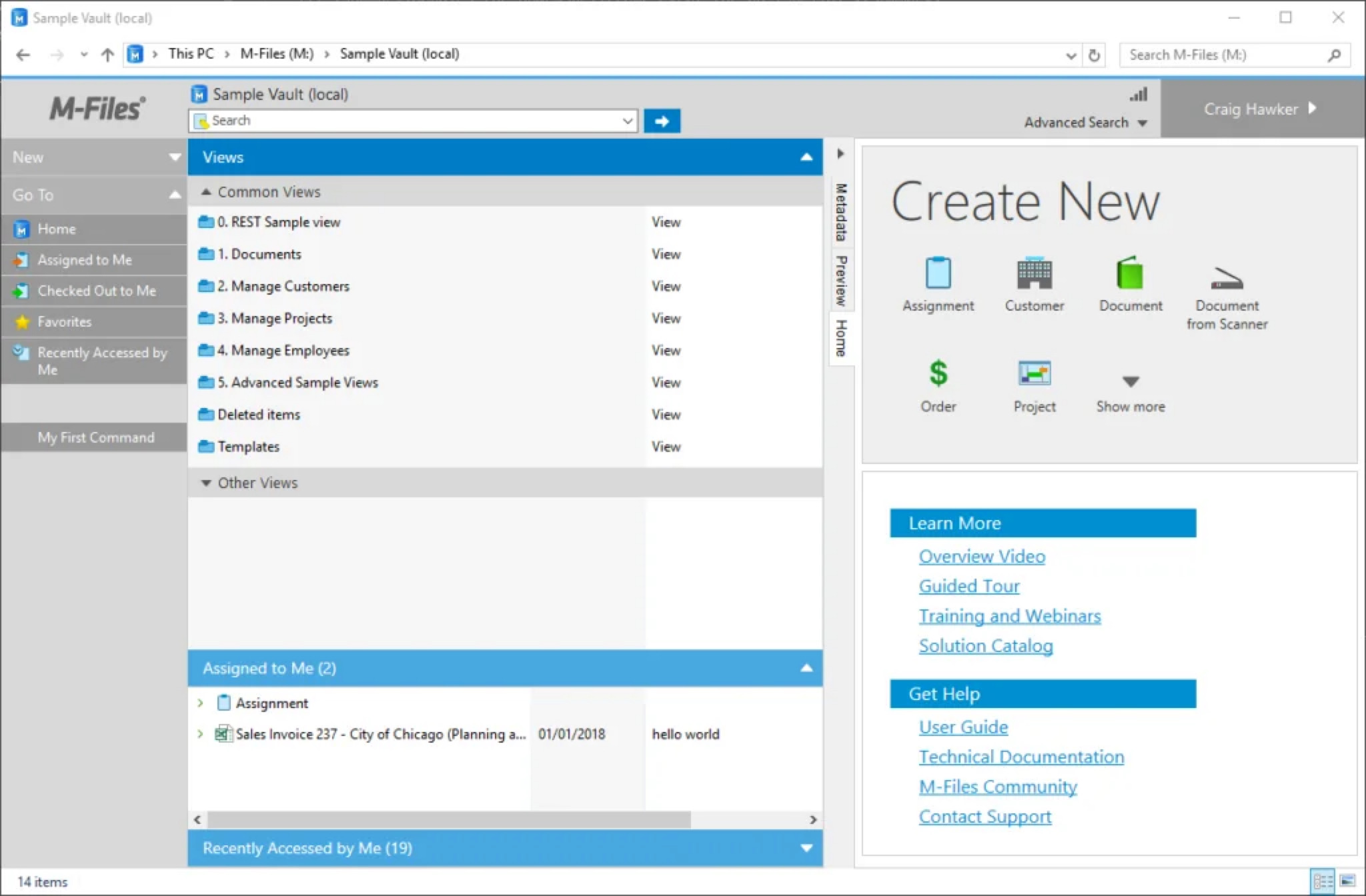1366x896 pixels.
Task: Click the blue search arrow button
Action: tap(662, 121)
